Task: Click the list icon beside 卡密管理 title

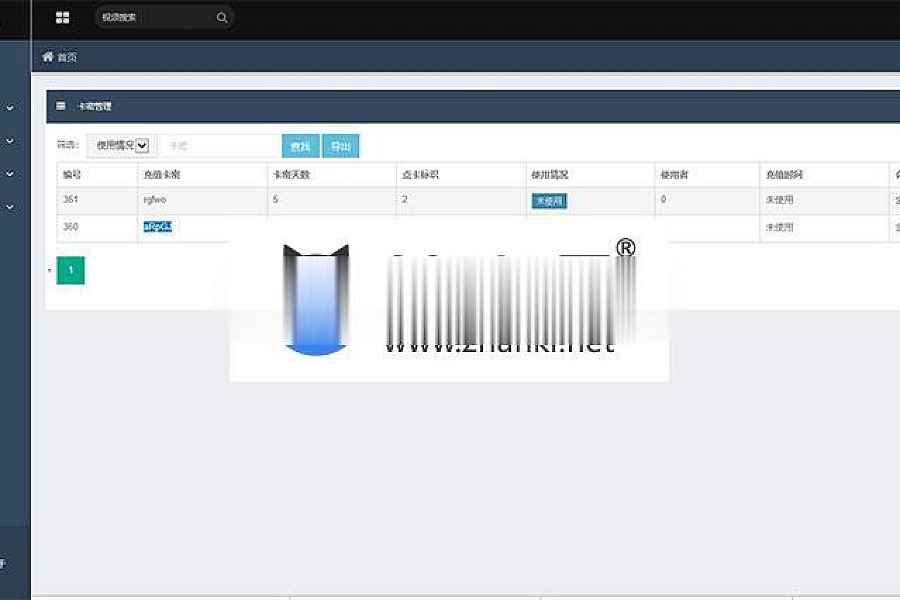Action: click(61, 106)
